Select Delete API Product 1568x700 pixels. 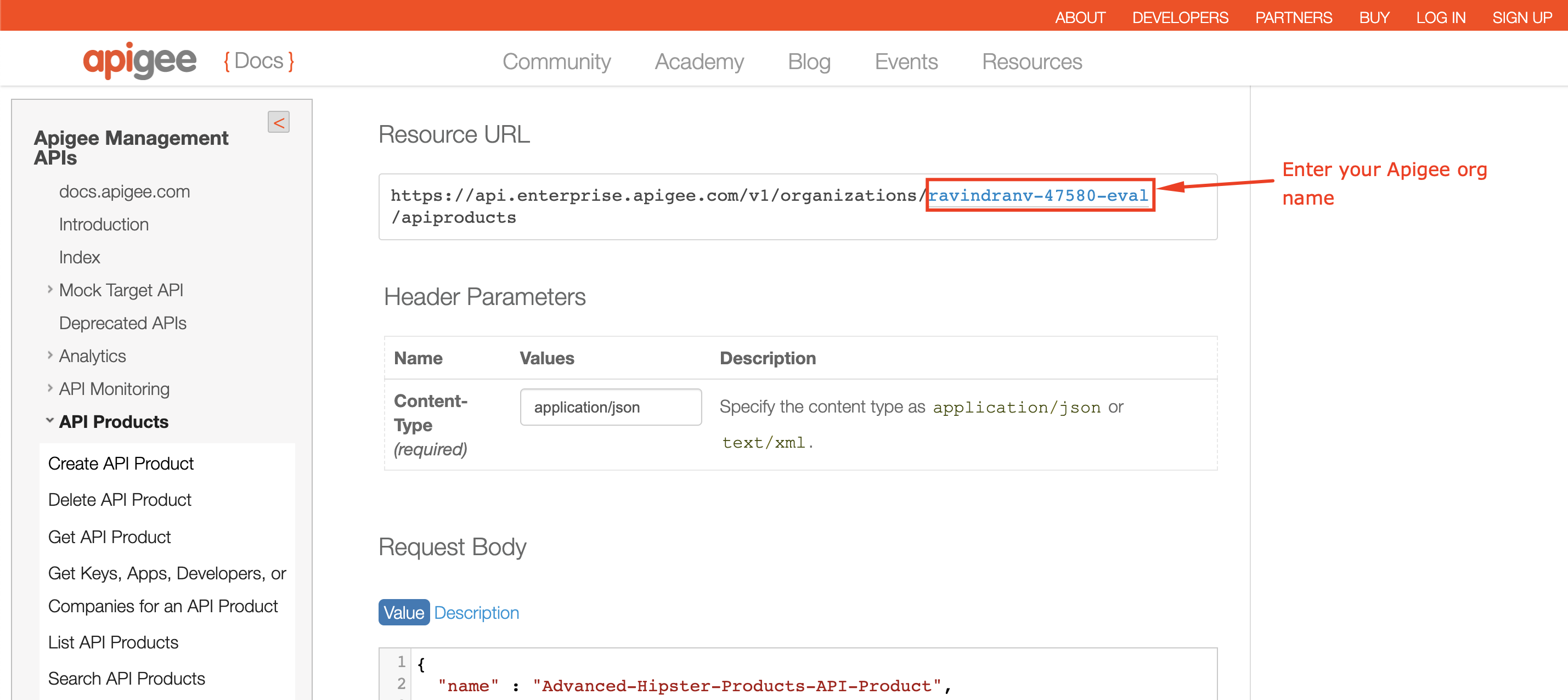click(119, 500)
